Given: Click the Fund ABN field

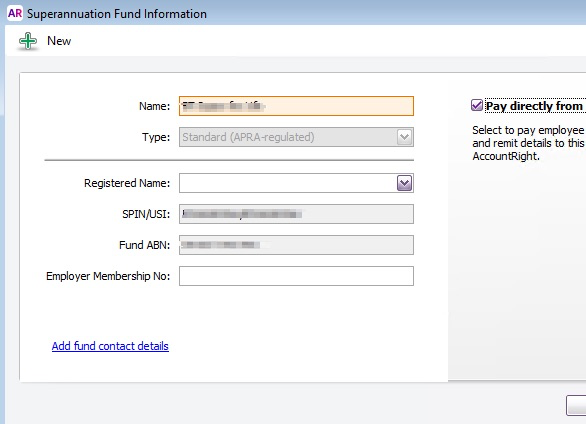Looking at the screenshot, I should click(296, 245).
